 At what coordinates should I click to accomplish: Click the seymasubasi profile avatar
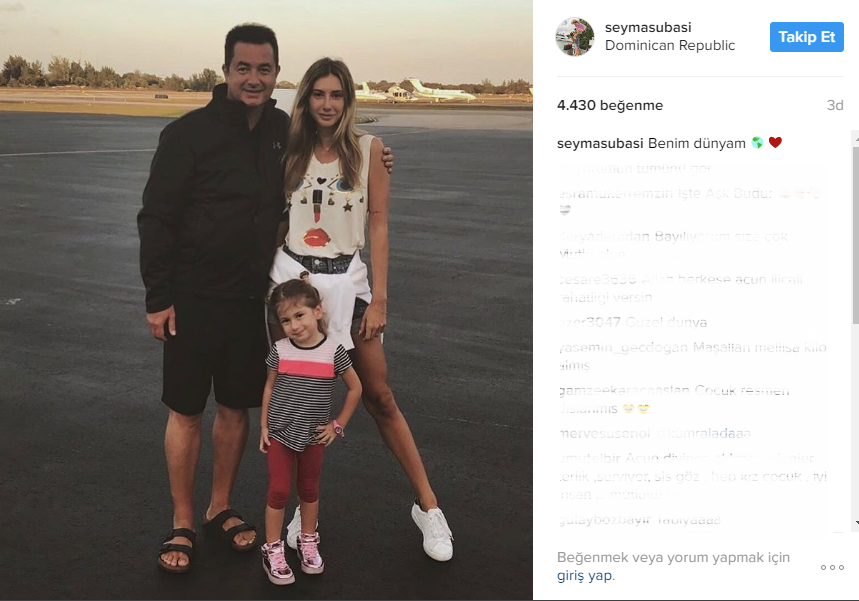pos(575,36)
